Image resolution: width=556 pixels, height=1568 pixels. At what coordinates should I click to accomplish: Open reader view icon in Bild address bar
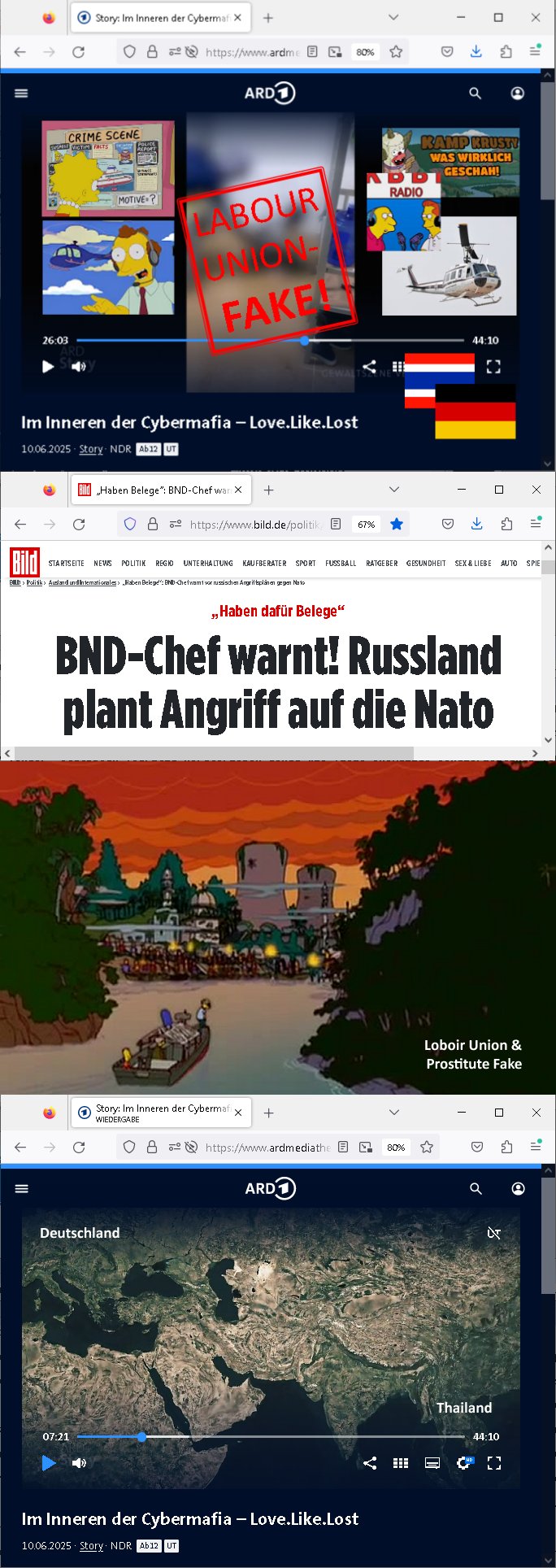(336, 525)
